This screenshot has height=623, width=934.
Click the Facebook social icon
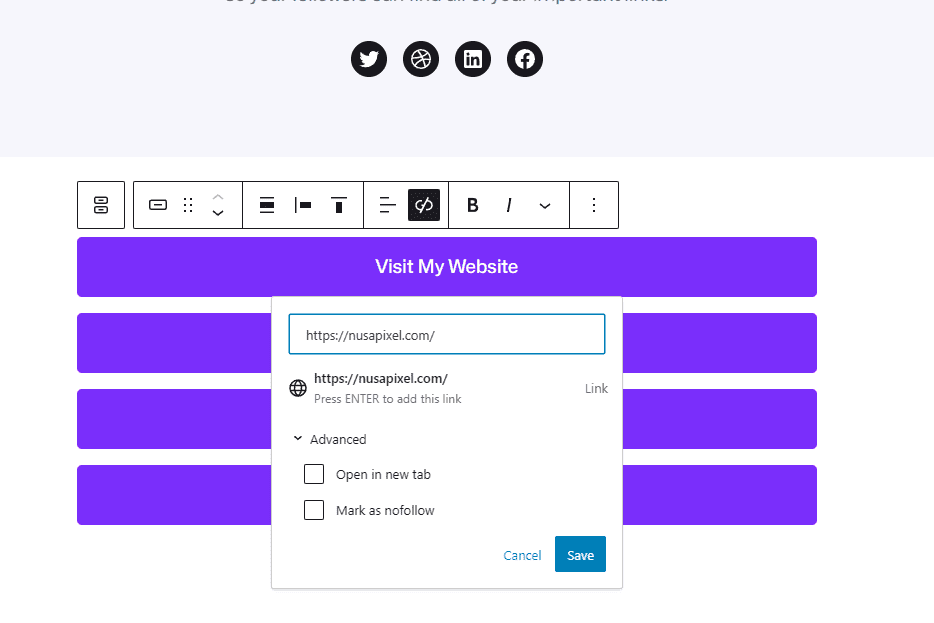point(525,59)
